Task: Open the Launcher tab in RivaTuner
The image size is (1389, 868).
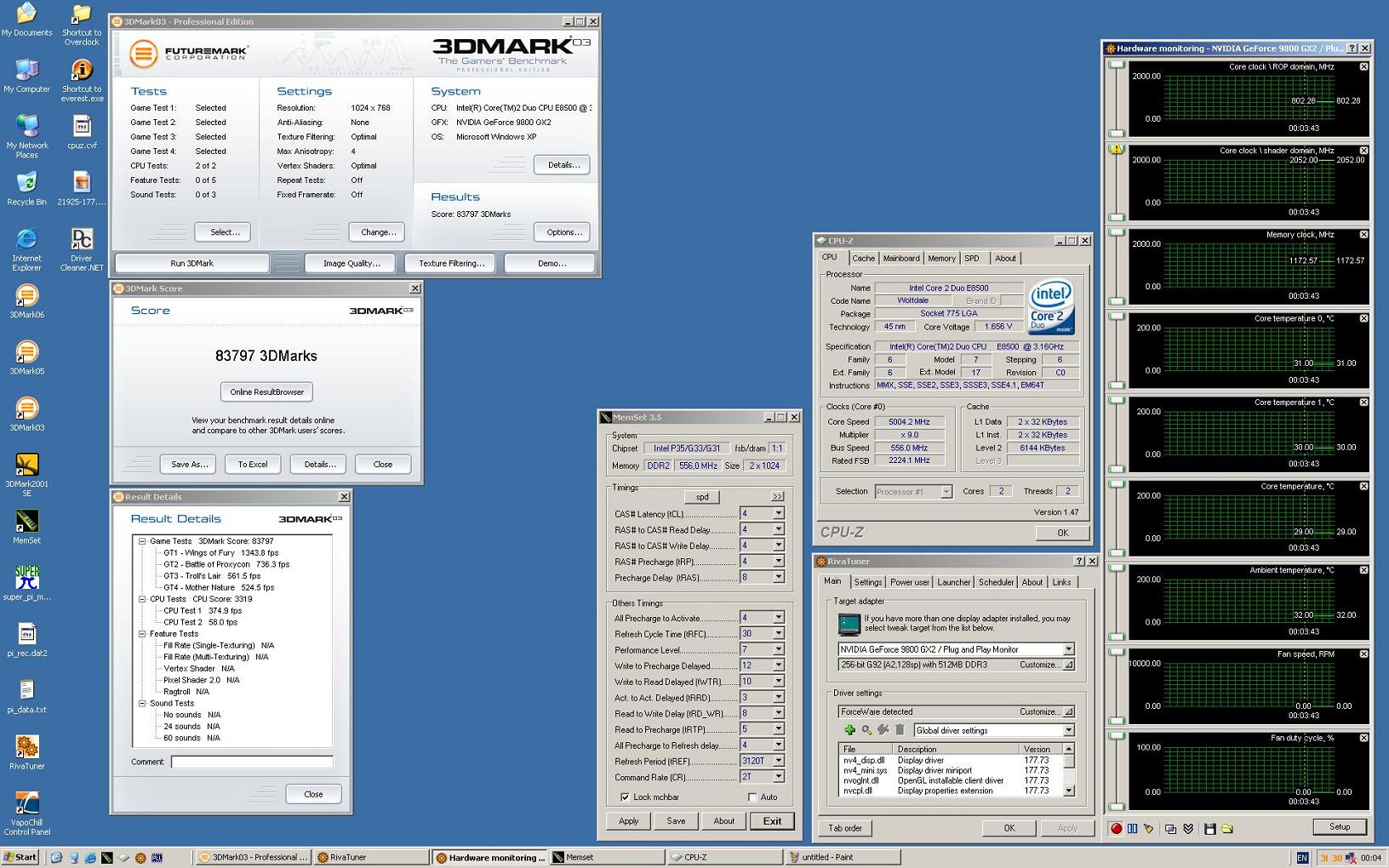Action: coord(953,582)
